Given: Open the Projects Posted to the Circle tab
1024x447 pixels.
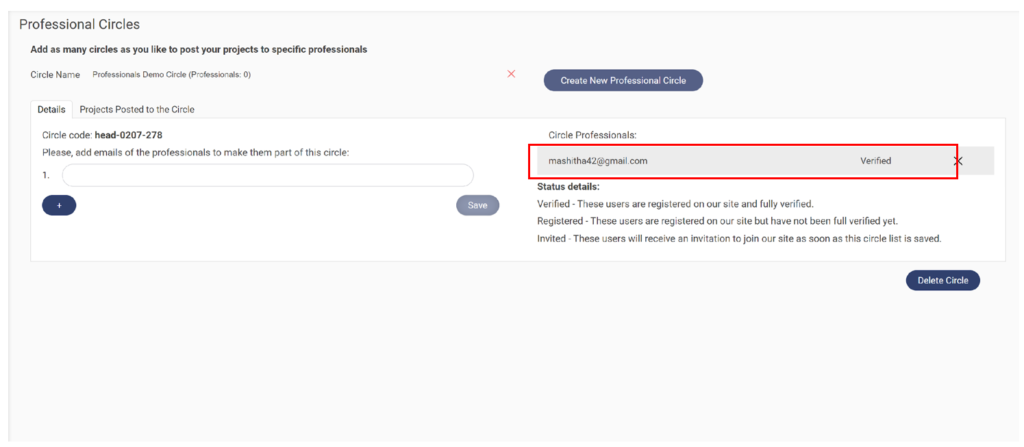Looking at the screenshot, I should 137,109.
